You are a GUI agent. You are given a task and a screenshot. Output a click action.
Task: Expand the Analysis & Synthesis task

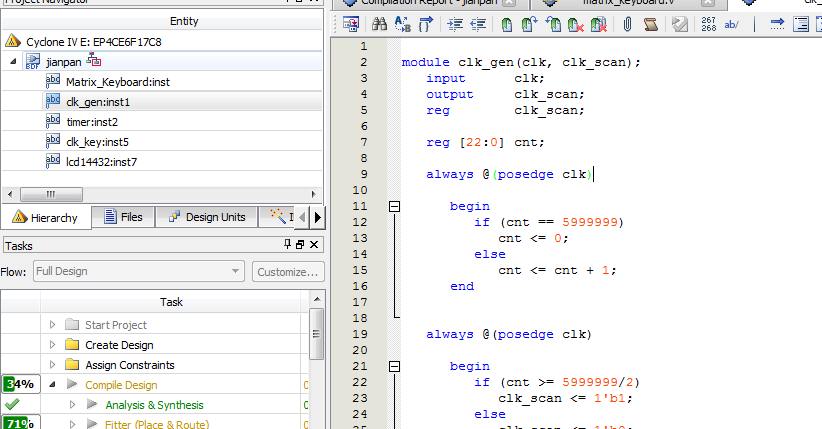pos(72,405)
